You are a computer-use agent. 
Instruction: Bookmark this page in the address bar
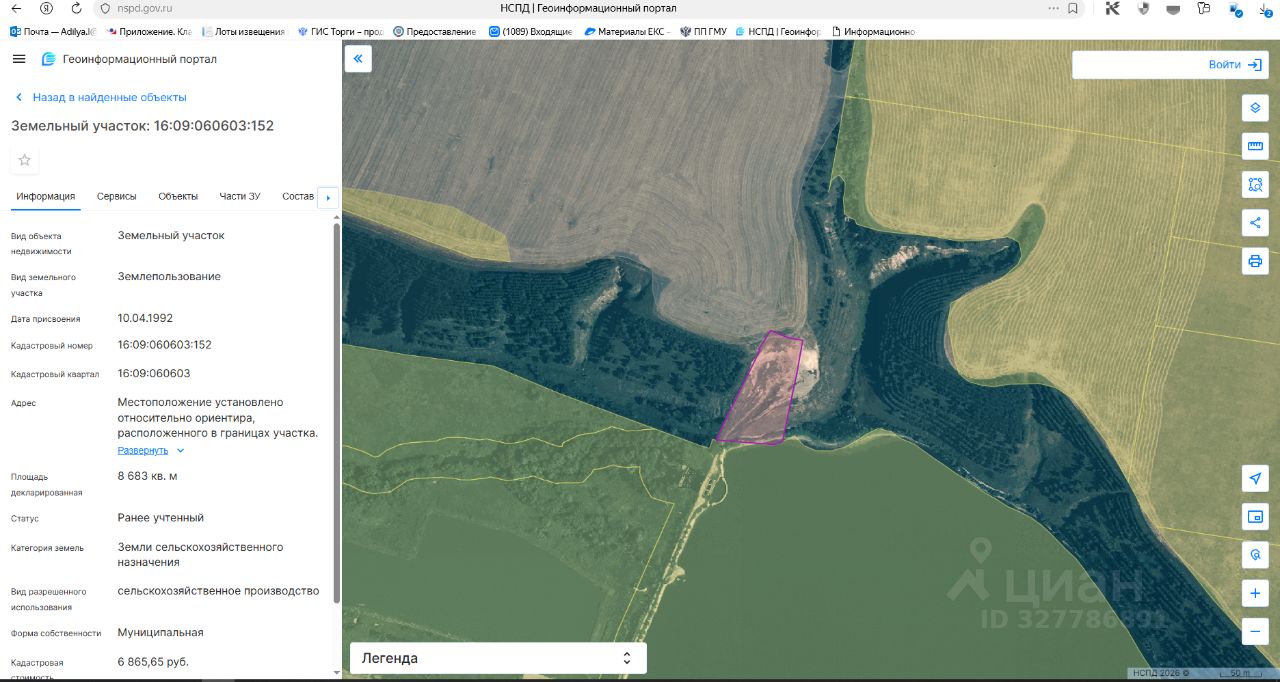point(1073,8)
